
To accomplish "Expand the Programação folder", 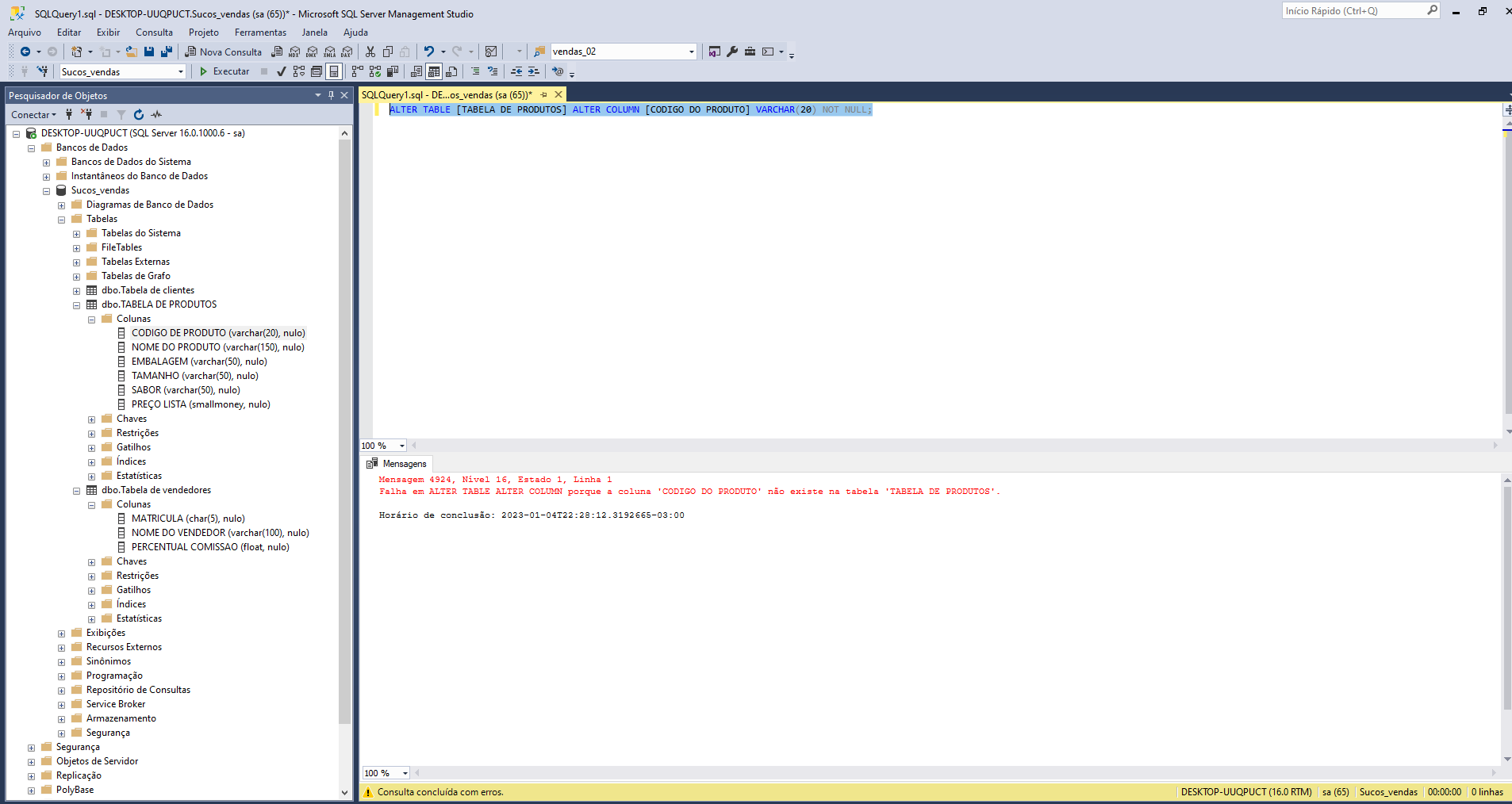I will tap(62, 676).
